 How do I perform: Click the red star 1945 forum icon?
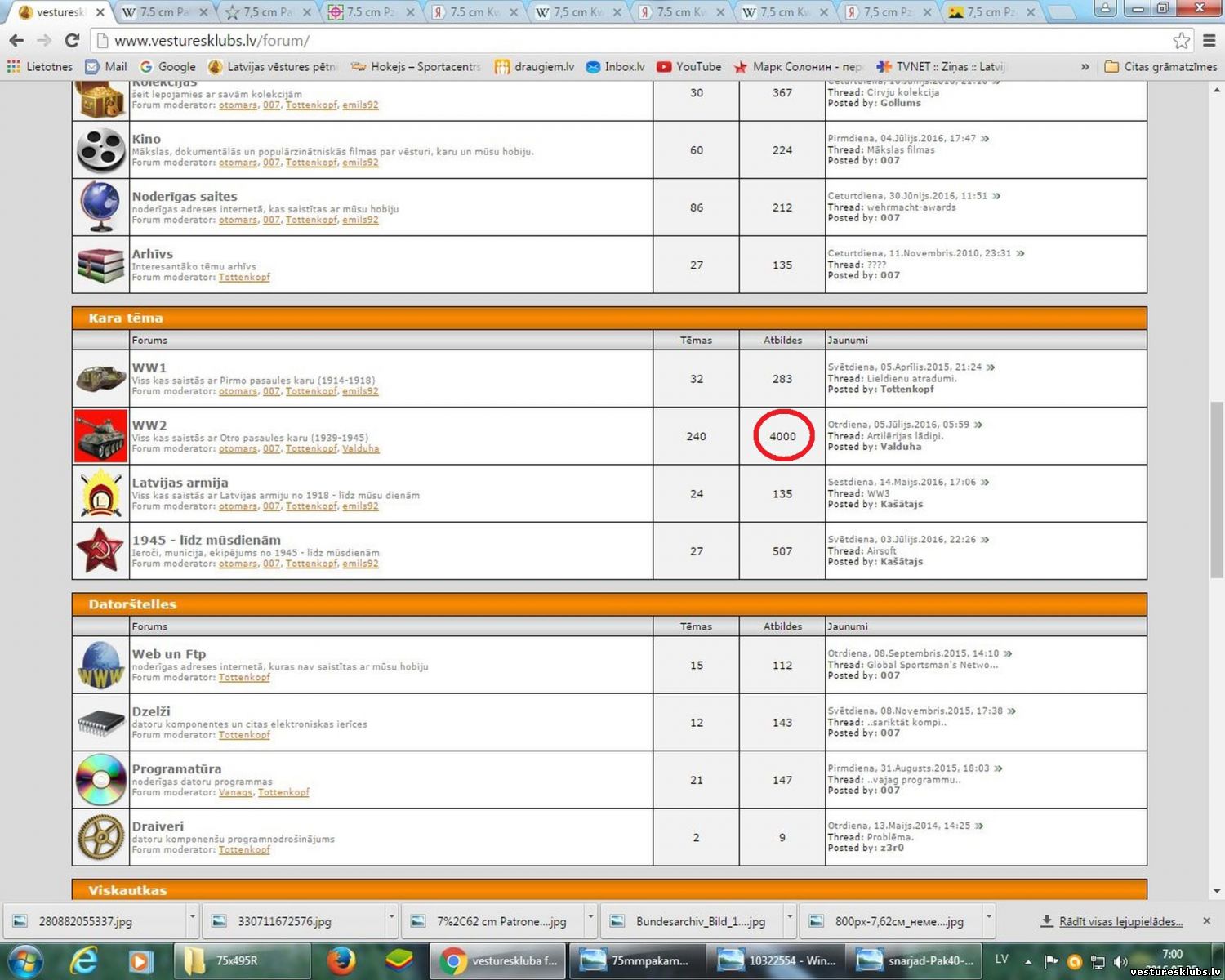pos(100,550)
